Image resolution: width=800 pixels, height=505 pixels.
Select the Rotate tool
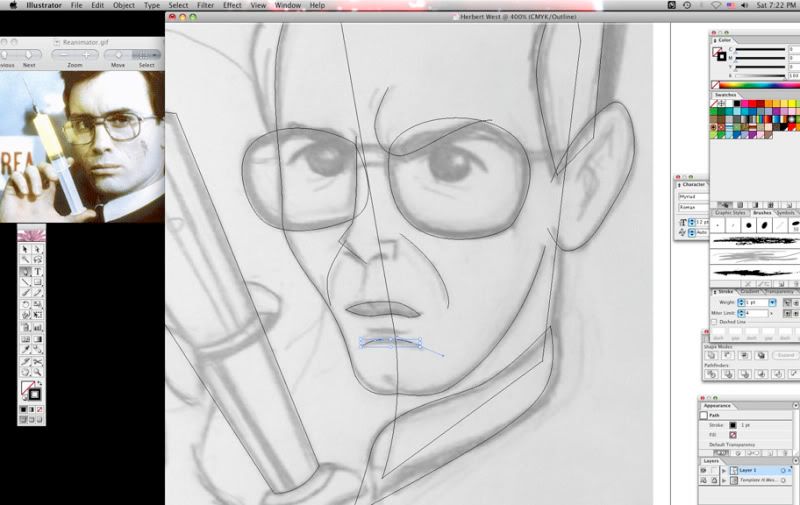point(26,304)
